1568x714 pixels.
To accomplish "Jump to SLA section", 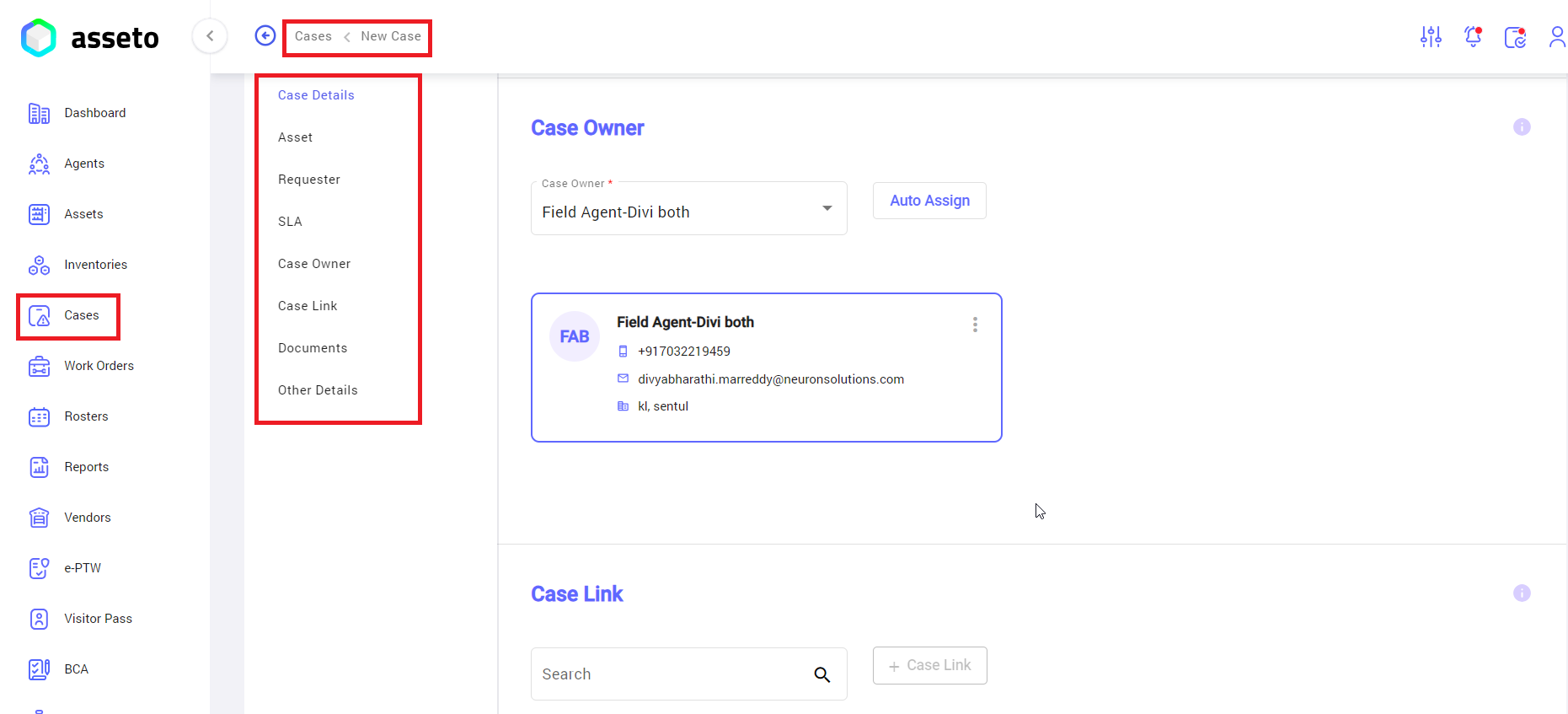I will coord(290,222).
